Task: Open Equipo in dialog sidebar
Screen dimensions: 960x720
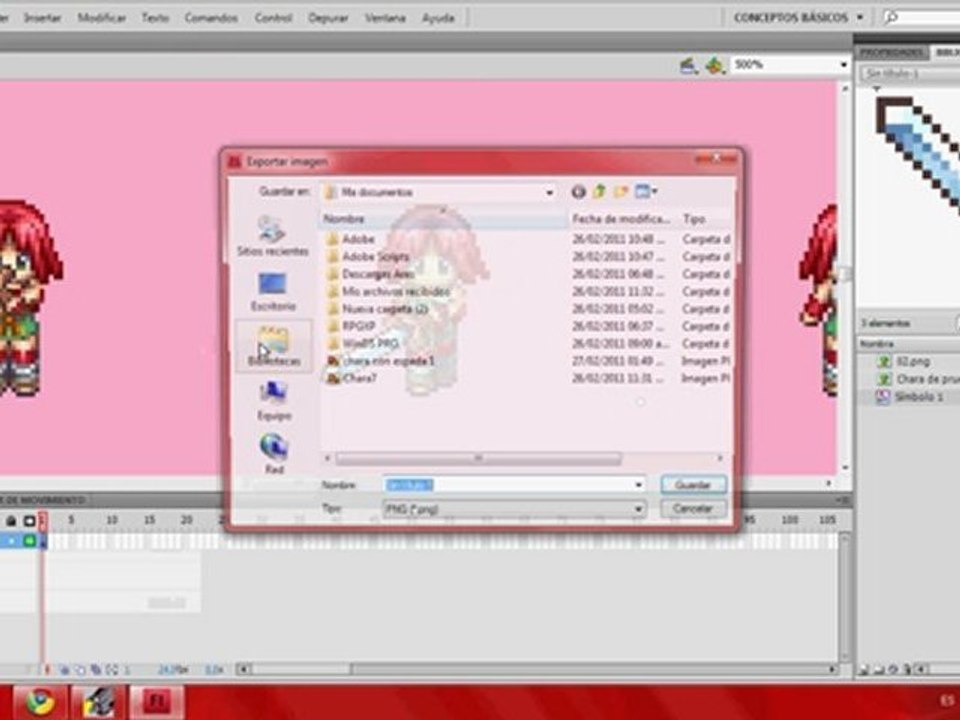Action: pos(273,400)
